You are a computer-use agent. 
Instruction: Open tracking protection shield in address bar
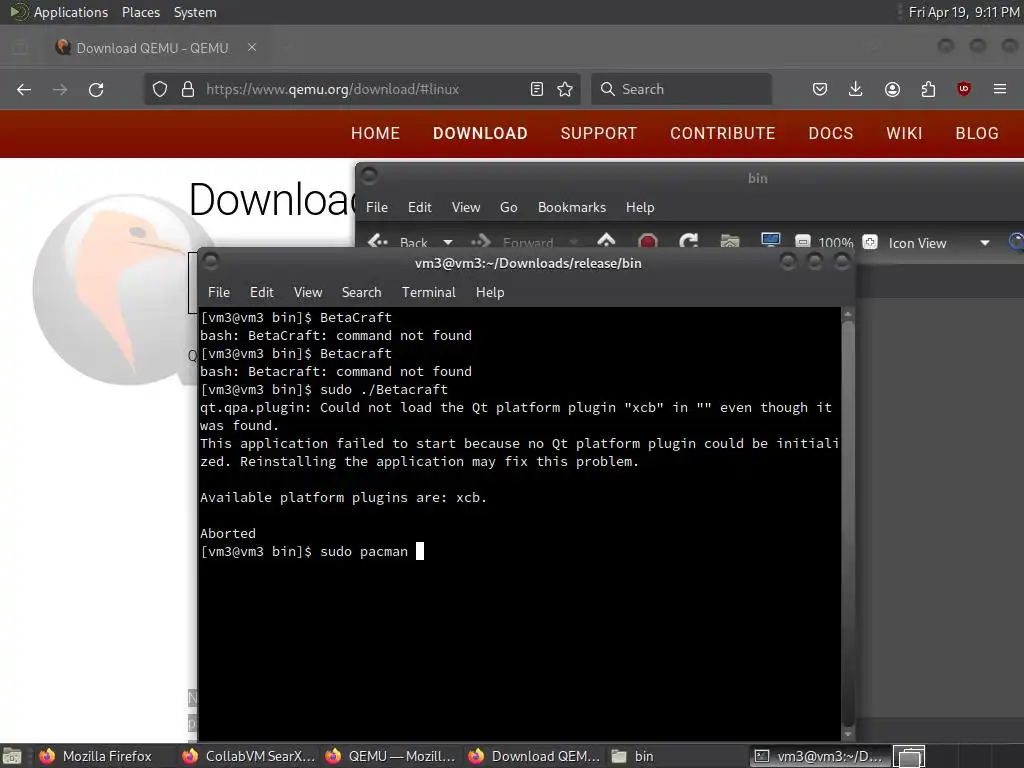pos(160,89)
